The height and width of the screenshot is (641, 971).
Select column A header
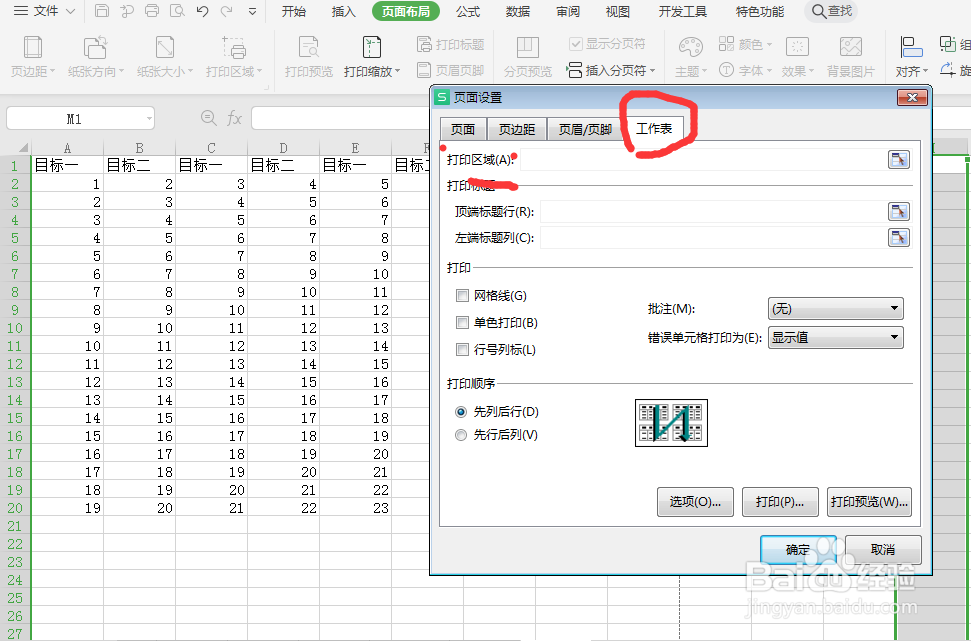(67, 148)
